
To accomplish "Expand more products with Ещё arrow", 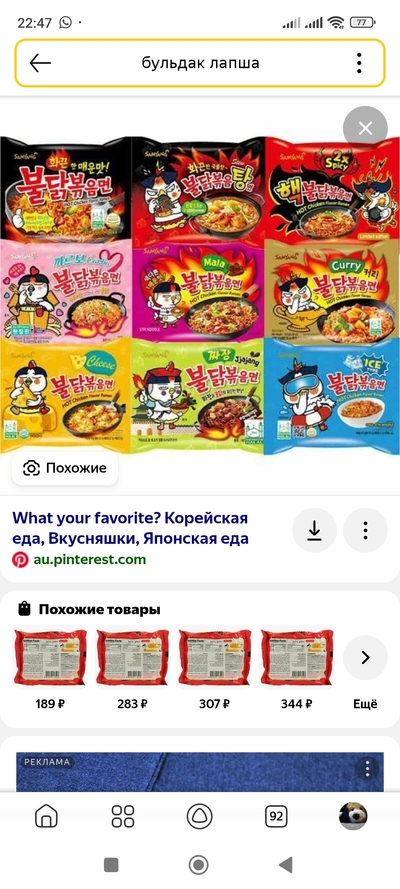I will [365, 658].
